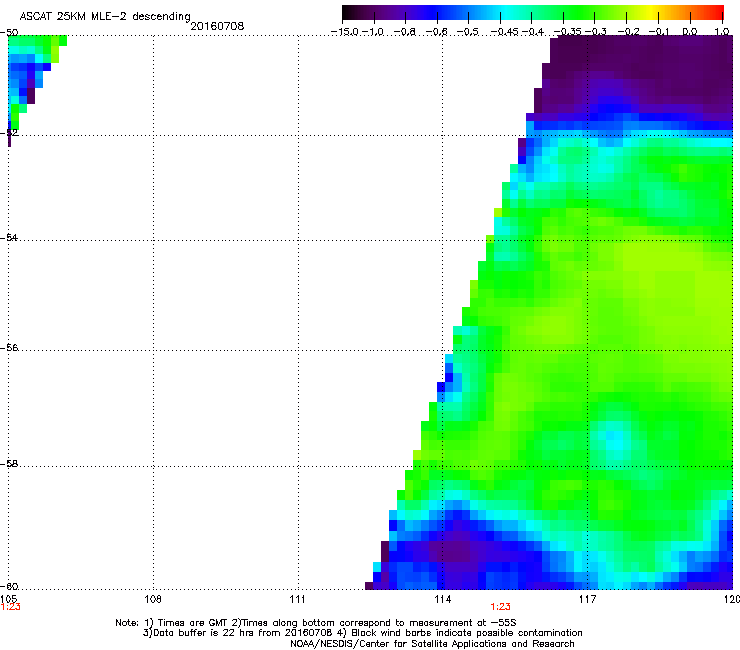Click the -0.2 label on color bar
740x650 pixels.
click(x=628, y=32)
